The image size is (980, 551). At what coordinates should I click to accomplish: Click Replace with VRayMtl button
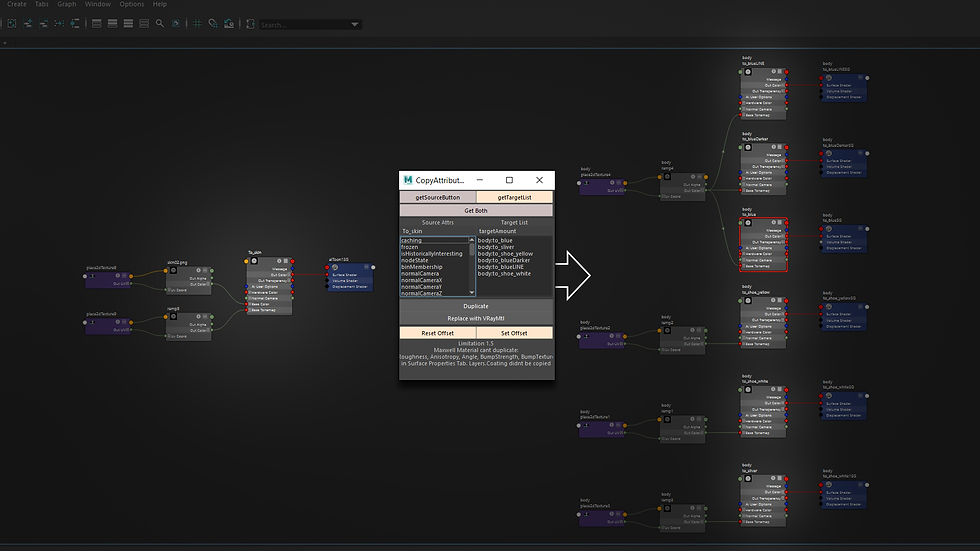[476, 319]
